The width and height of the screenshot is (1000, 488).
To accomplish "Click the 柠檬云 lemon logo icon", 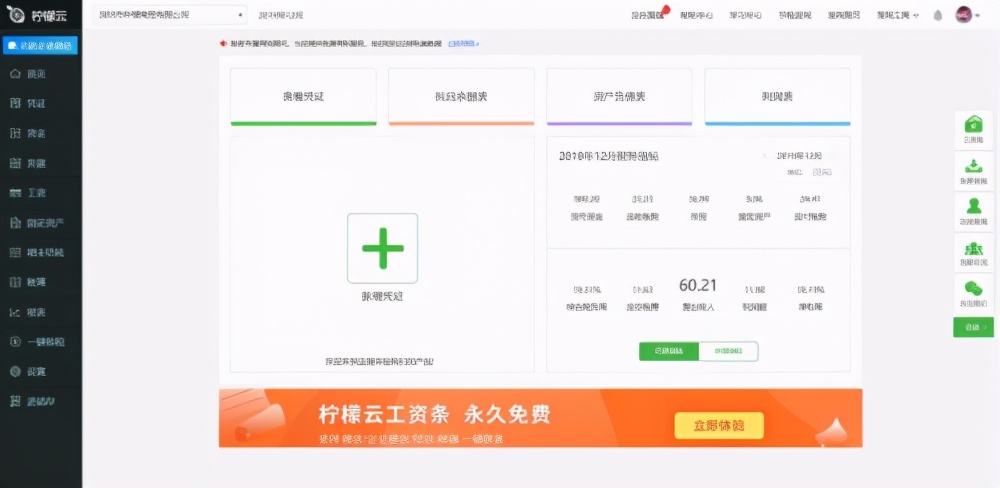I will [15, 15].
